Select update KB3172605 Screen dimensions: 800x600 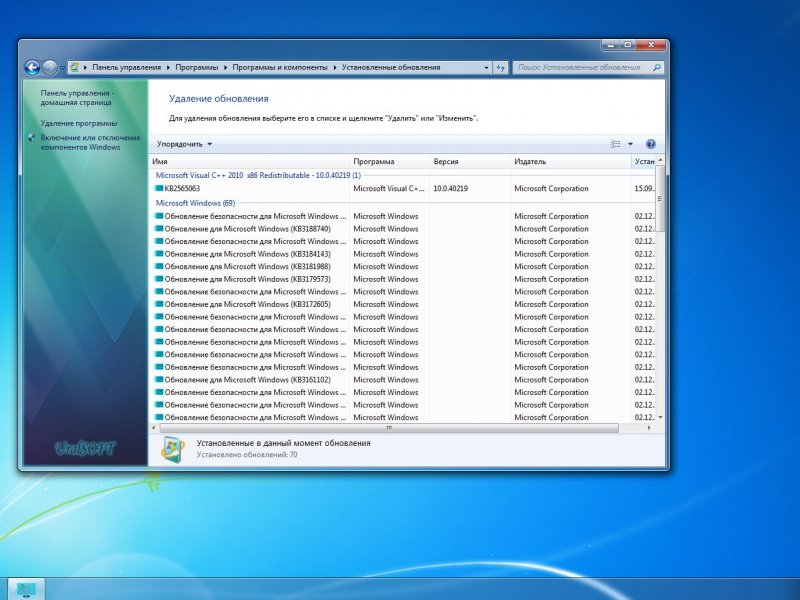(403, 305)
